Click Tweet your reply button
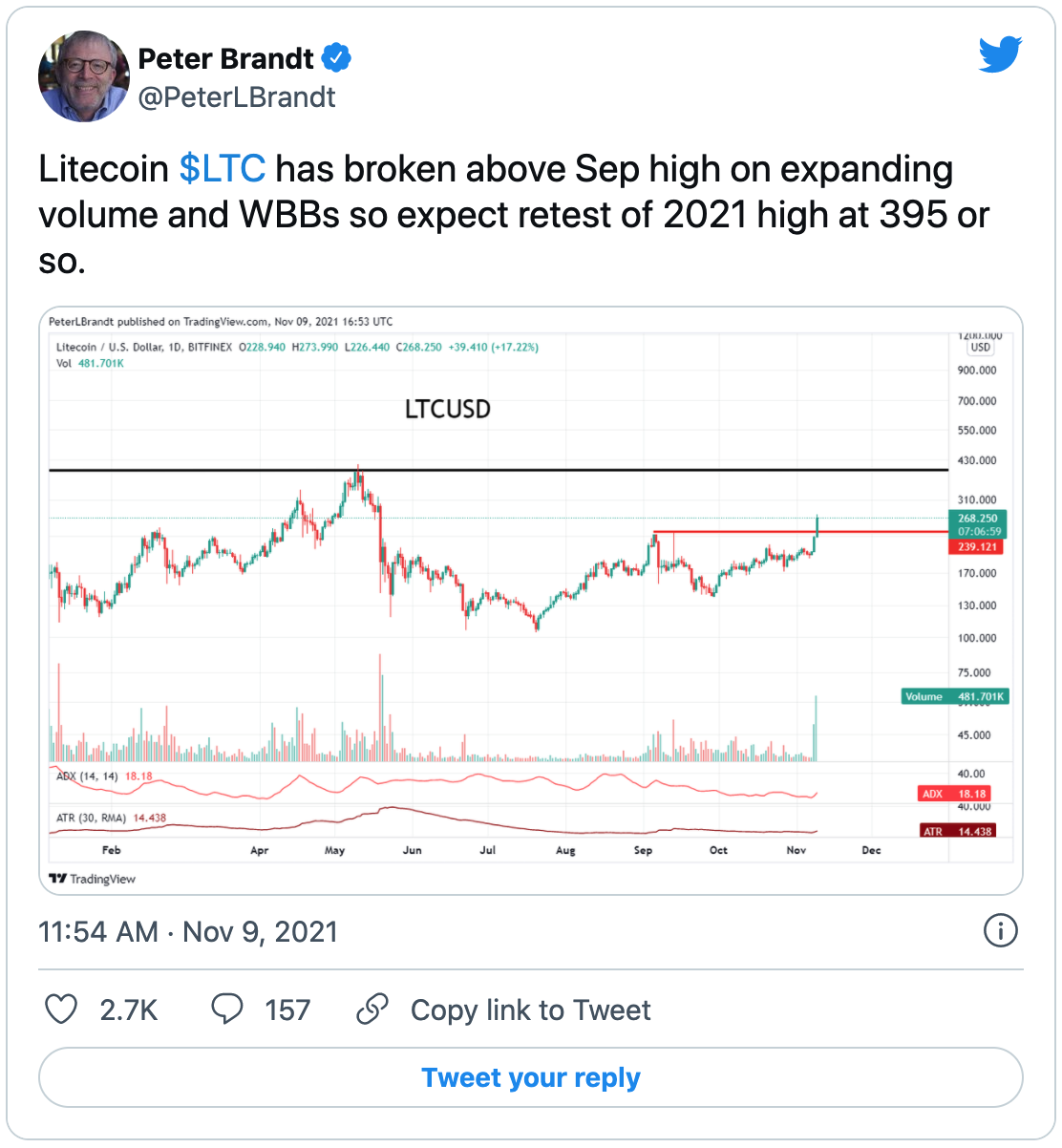Image resolution: width=1062 pixels, height=1148 pixels. (x=531, y=1077)
